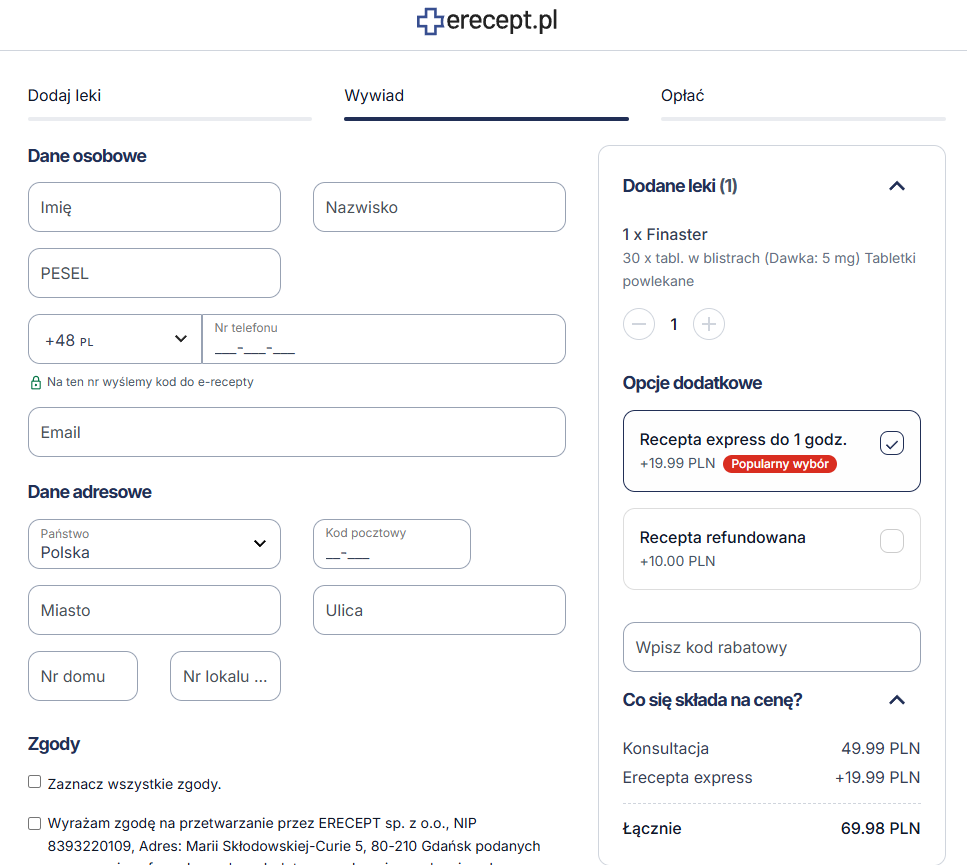This screenshot has width=967, height=865.
Task: Focus the Kod pocztowy field
Action: [x=392, y=544]
